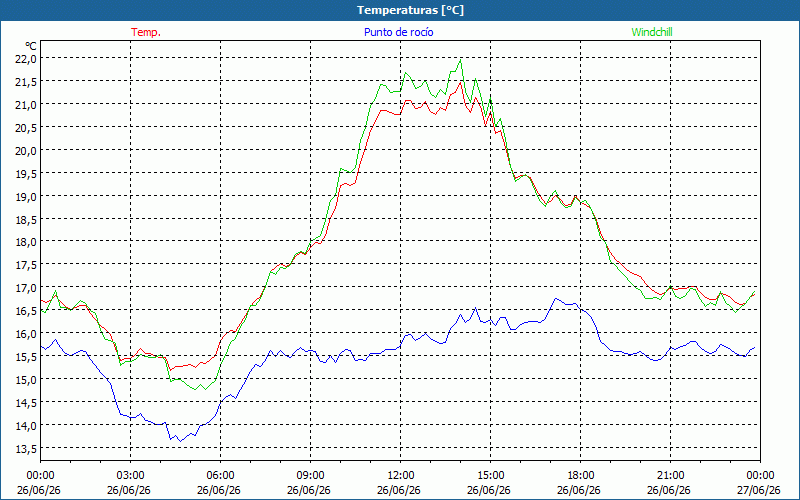Click the °C unit label above the axis

point(31,46)
